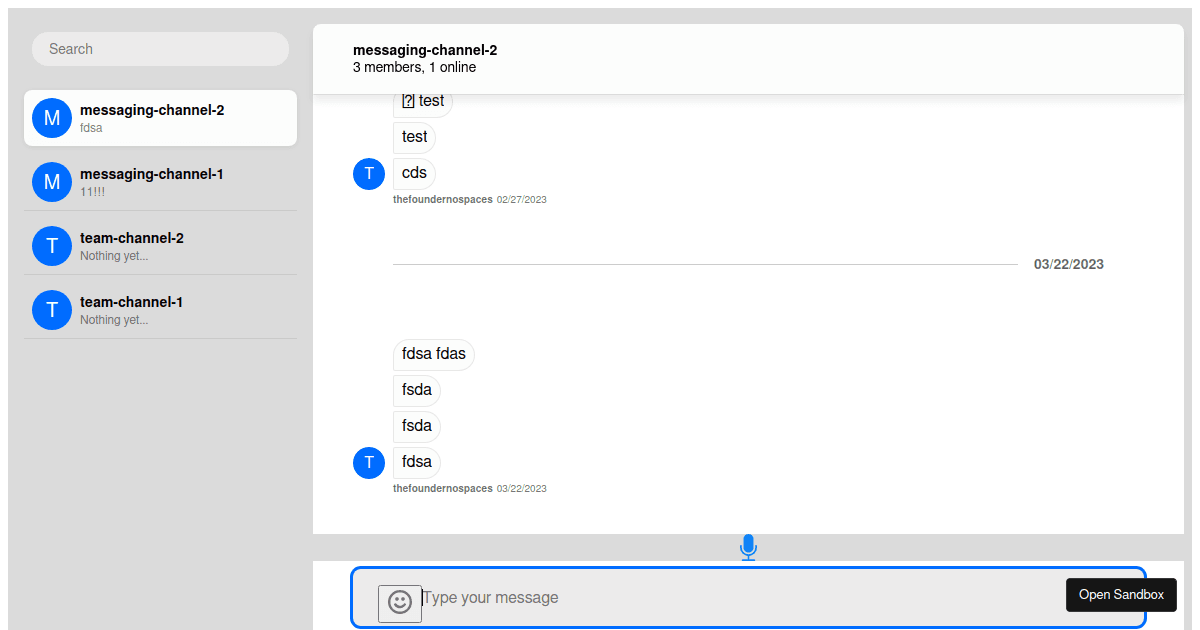Viewport: 1200px width, 630px height.
Task: Click thefoundernospaces avatar beside the fdsa message
Action: coord(369,462)
